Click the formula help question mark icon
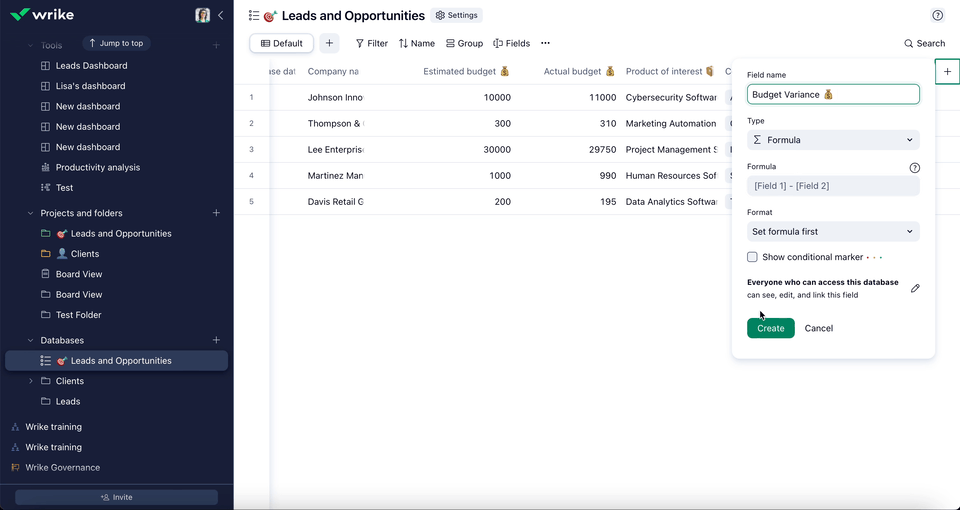This screenshot has width=960, height=510. coord(914,168)
